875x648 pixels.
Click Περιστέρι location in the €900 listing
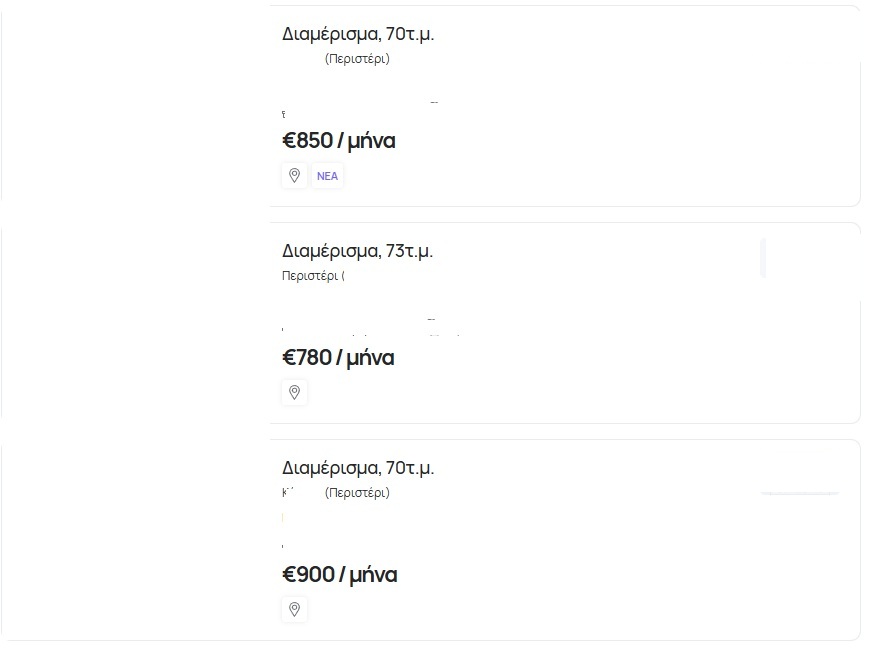point(357,493)
